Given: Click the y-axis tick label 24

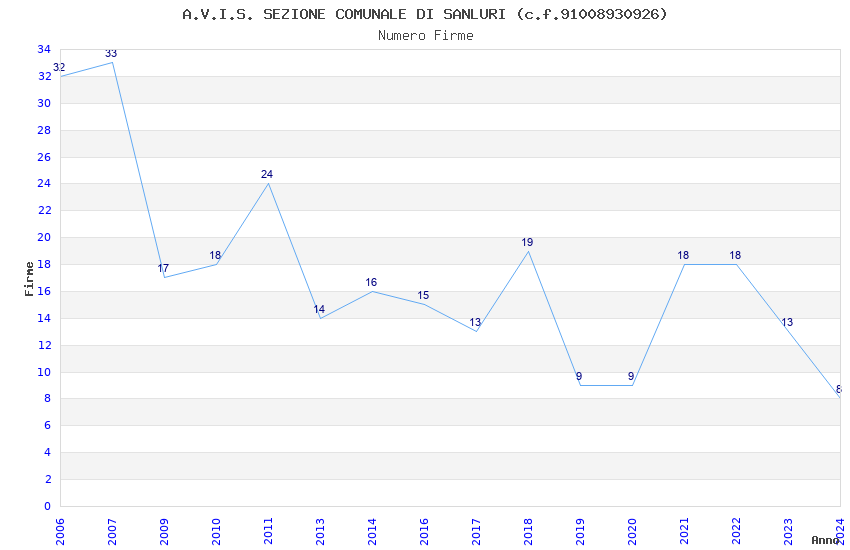Looking at the screenshot, I should coord(44,184).
